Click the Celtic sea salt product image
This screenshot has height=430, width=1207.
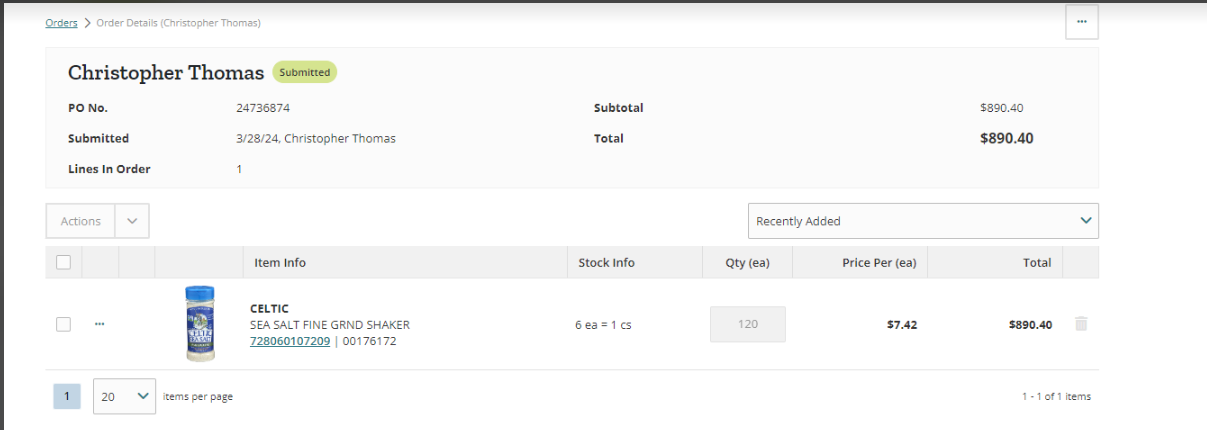(200, 323)
